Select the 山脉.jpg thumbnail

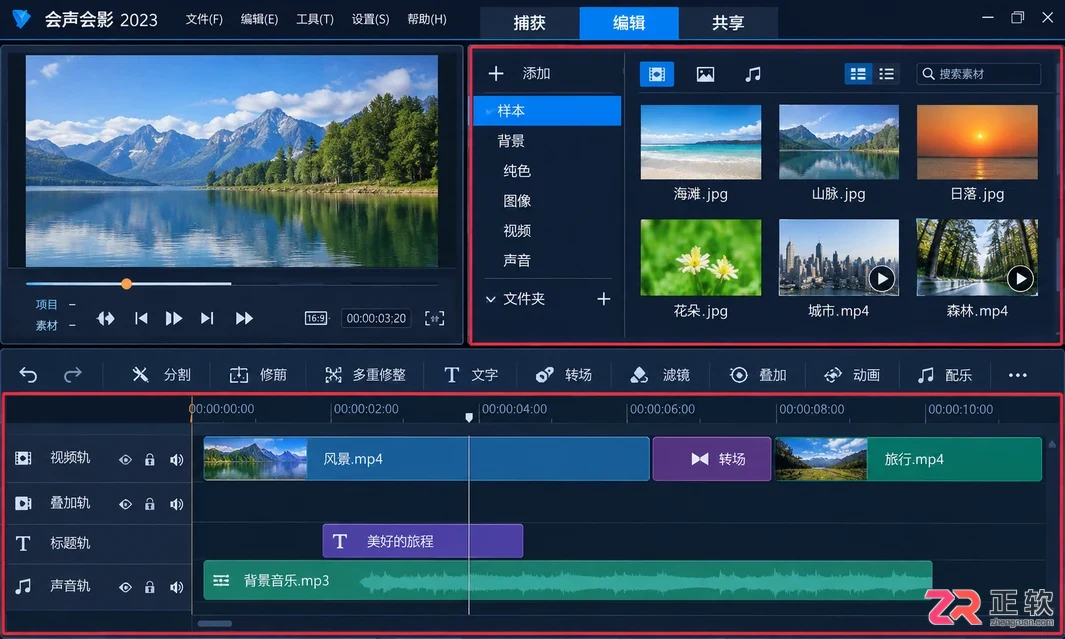point(839,142)
